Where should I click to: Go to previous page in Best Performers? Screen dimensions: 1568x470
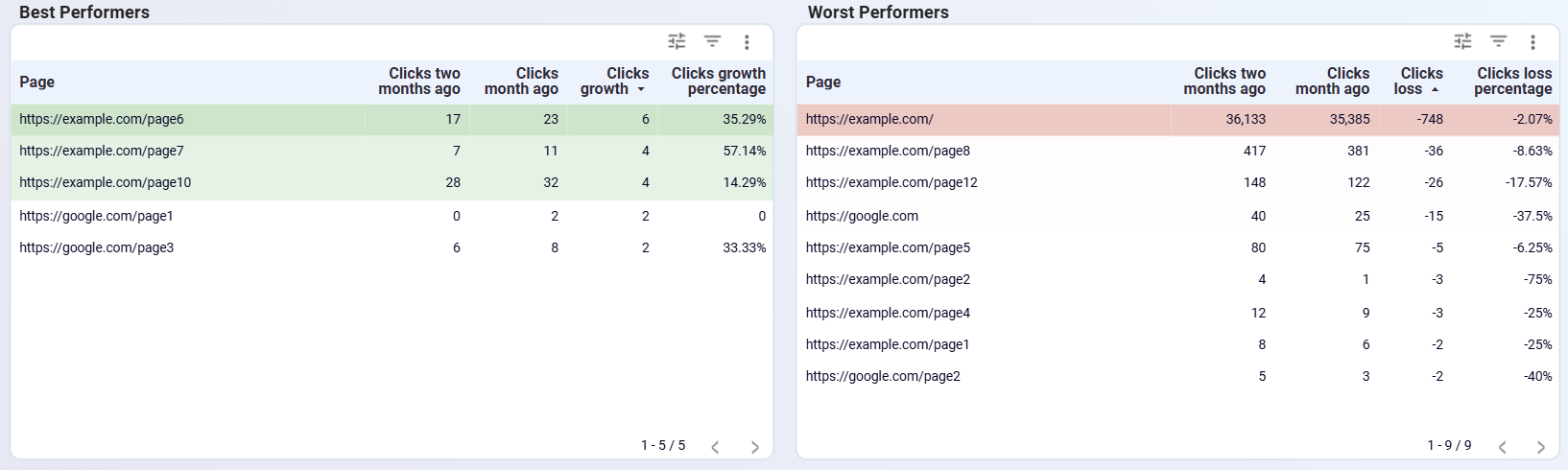[x=715, y=447]
